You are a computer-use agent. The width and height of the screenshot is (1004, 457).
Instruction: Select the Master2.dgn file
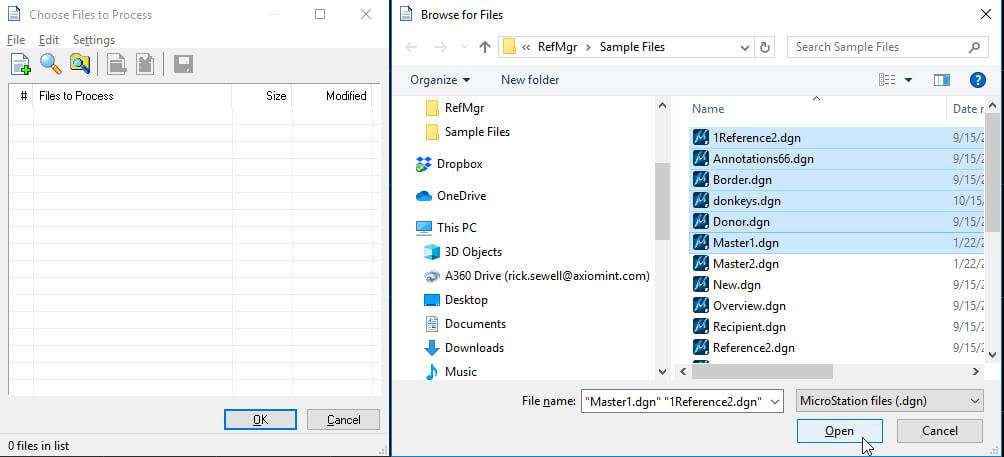click(745, 264)
